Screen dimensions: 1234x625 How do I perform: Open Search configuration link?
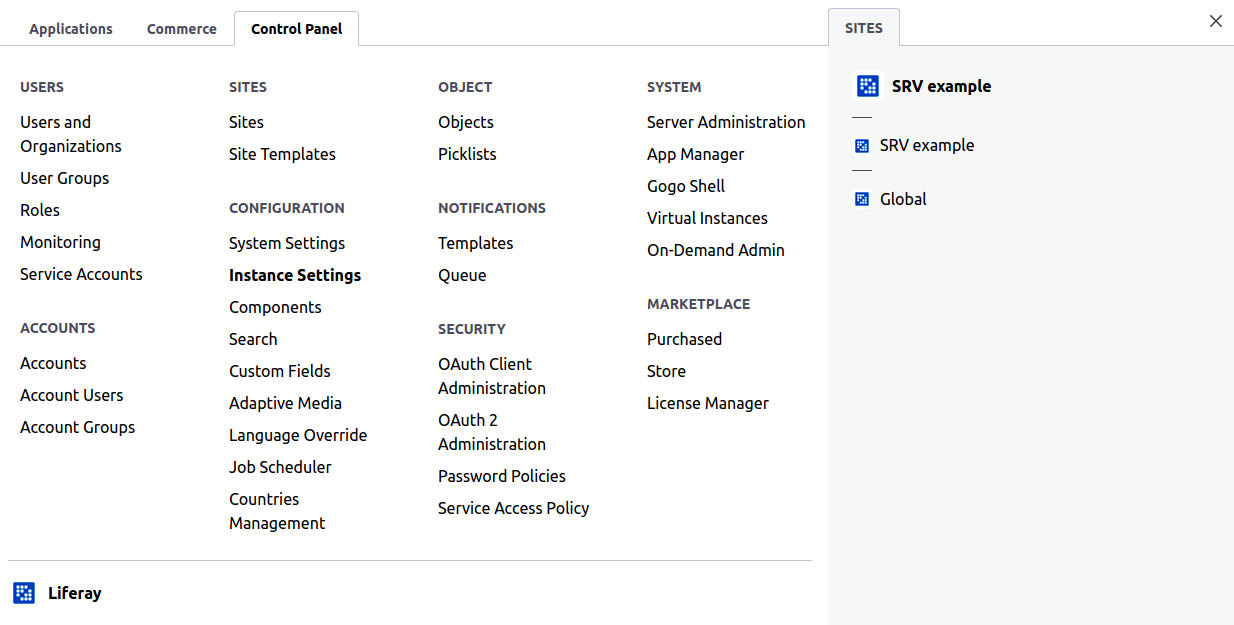(x=253, y=339)
